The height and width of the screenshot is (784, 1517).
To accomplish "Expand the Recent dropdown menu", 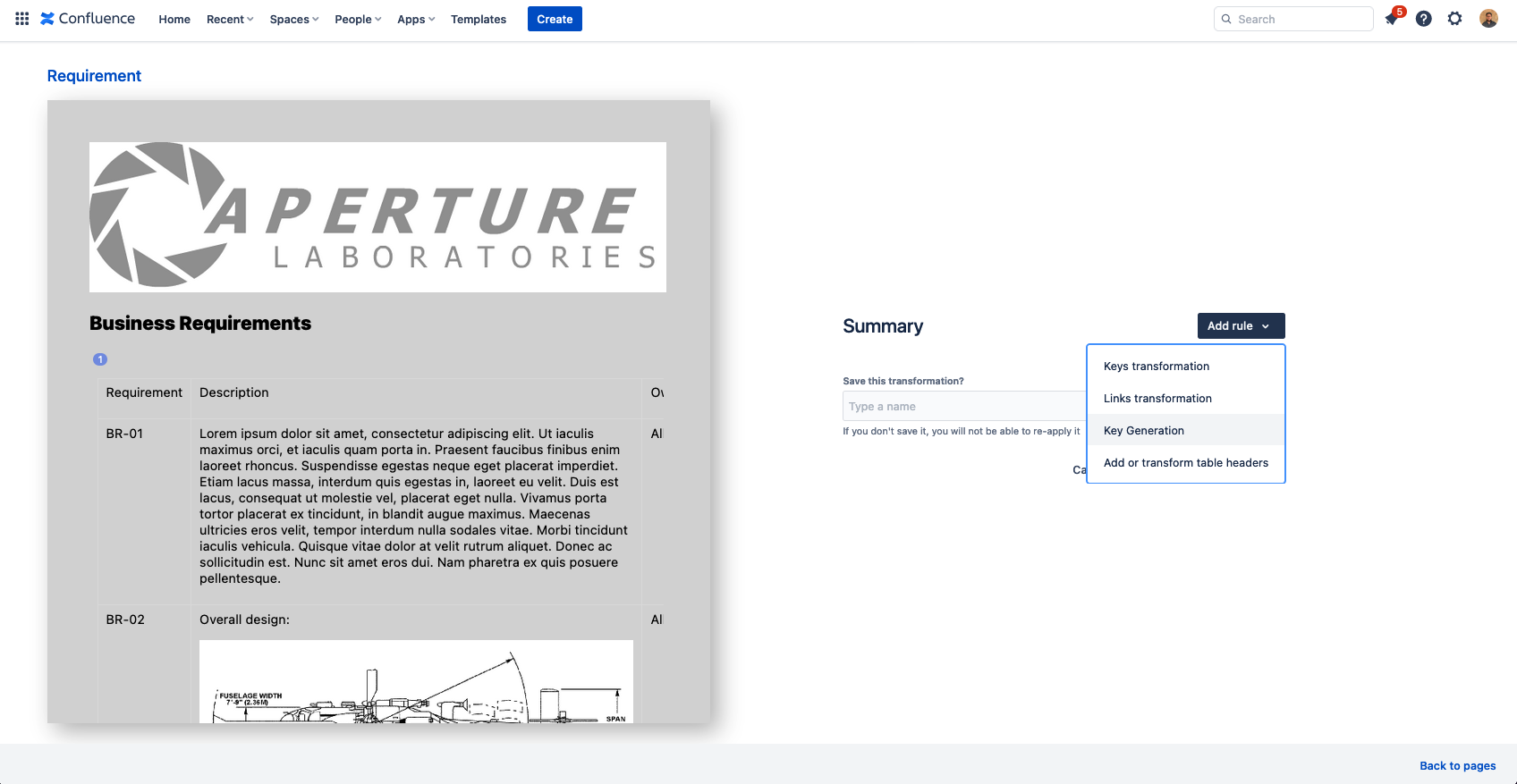I will 230,20.
